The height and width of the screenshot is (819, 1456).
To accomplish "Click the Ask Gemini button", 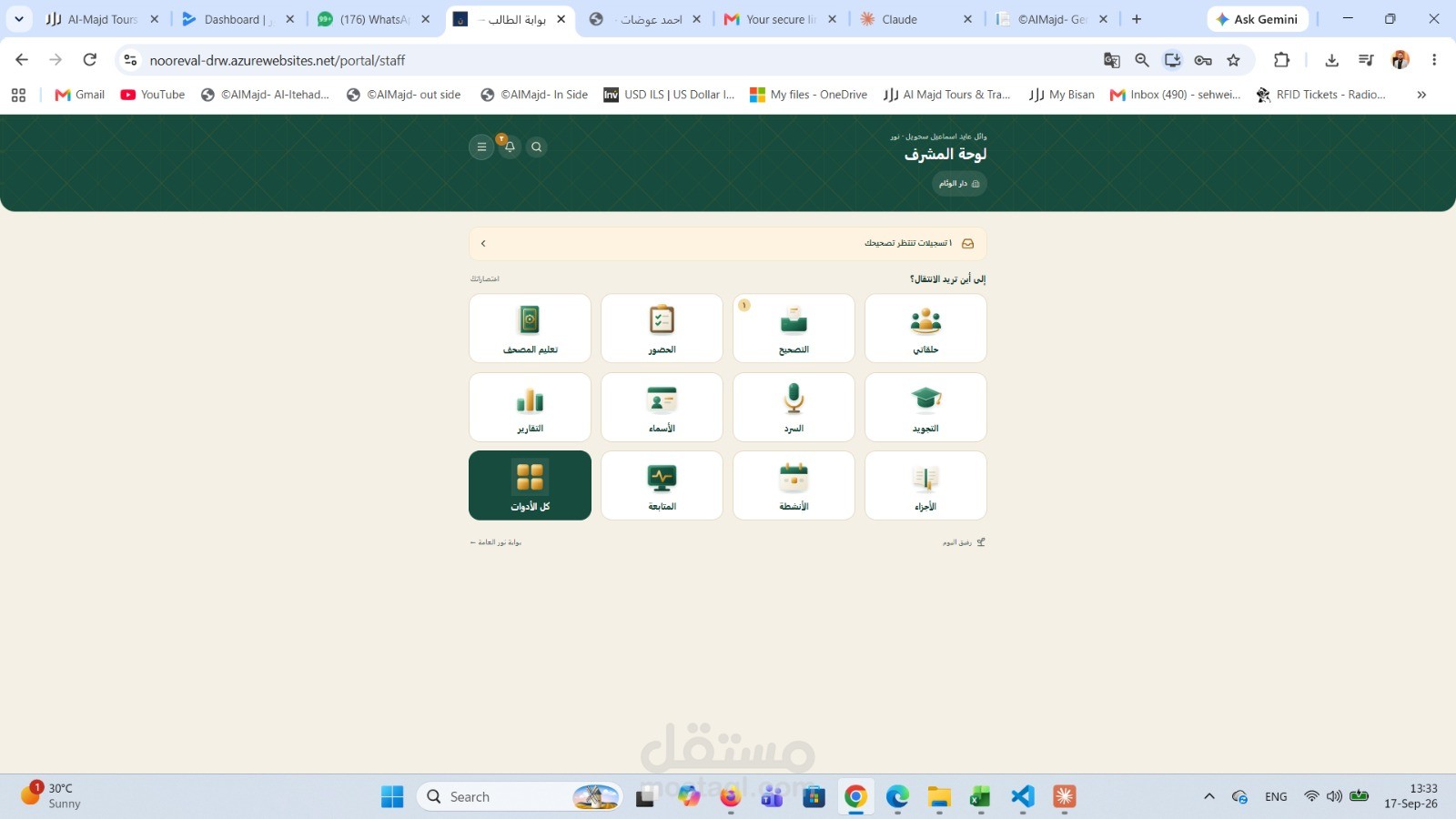I will 1258,19.
